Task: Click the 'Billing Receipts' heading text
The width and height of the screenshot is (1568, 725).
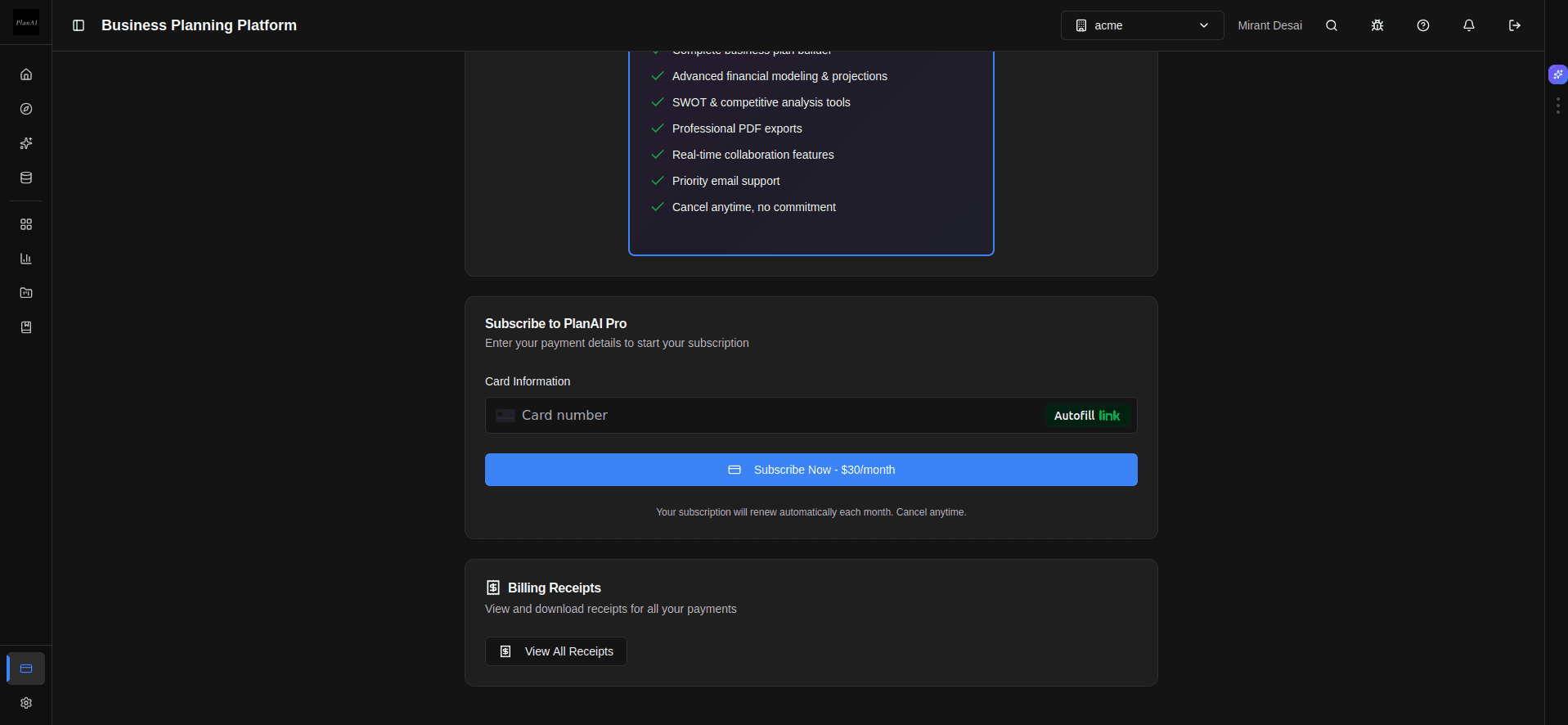Action: coord(555,588)
